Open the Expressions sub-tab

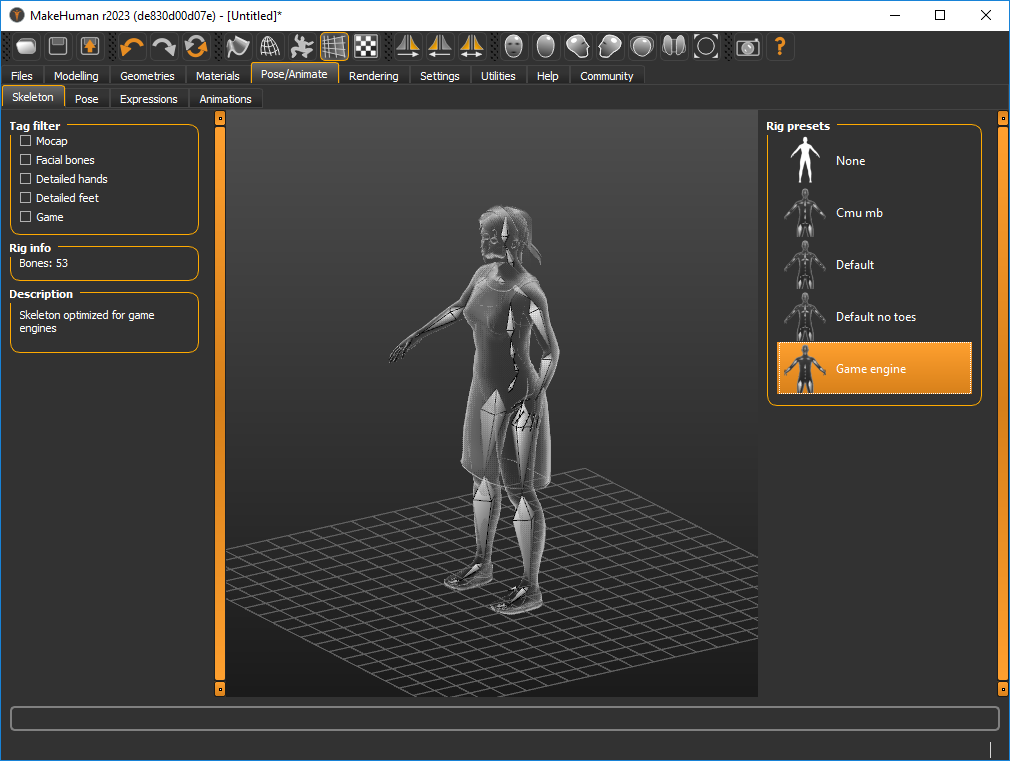[x=149, y=99]
